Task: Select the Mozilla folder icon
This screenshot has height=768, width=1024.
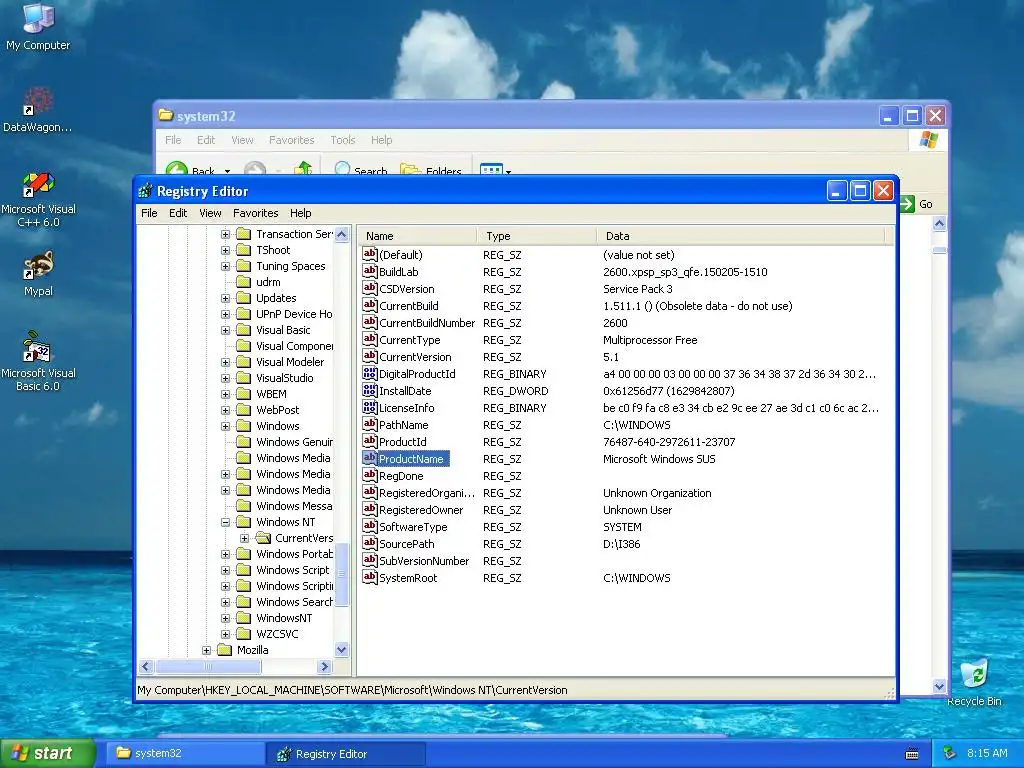Action: (225, 650)
